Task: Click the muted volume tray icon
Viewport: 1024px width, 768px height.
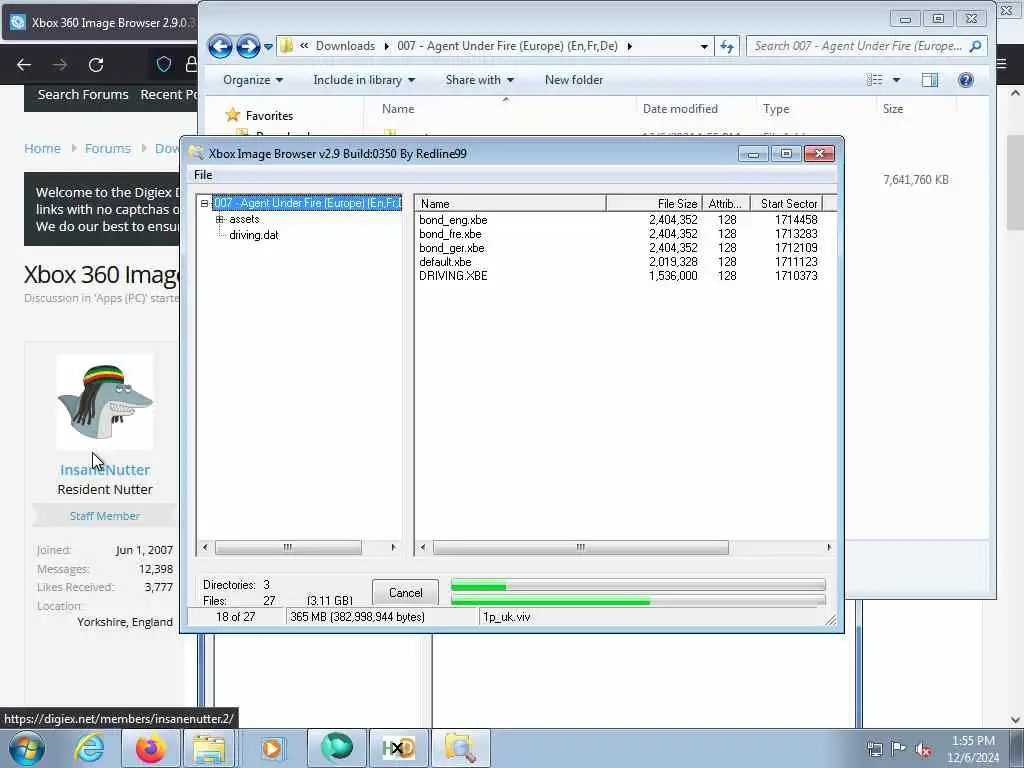Action: click(923, 749)
